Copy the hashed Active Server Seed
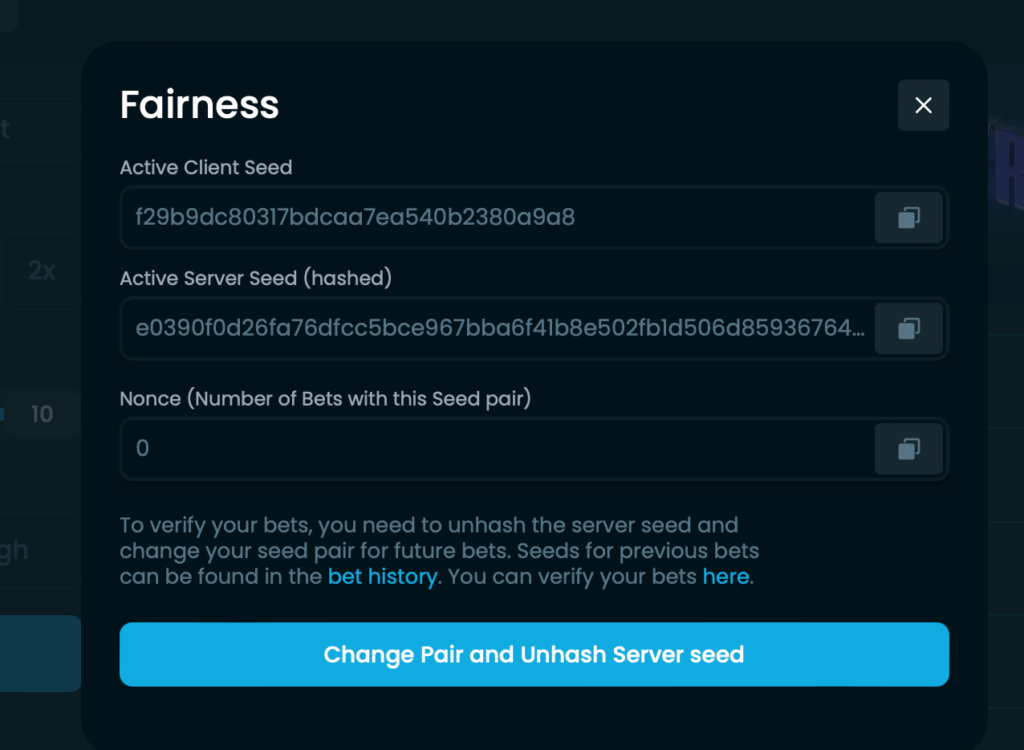The image size is (1024, 750). 908,328
